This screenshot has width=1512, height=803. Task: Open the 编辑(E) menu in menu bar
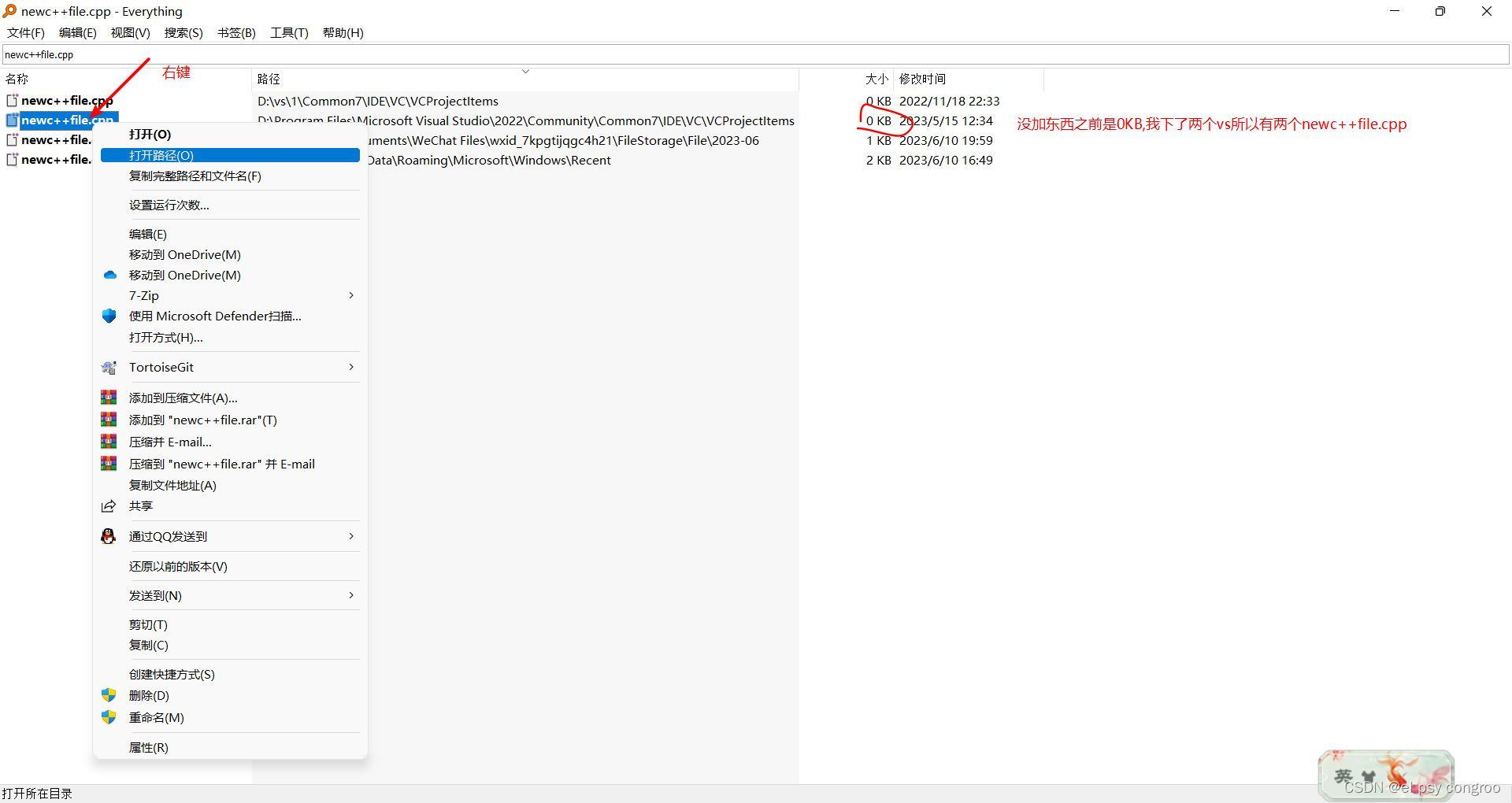pos(78,32)
